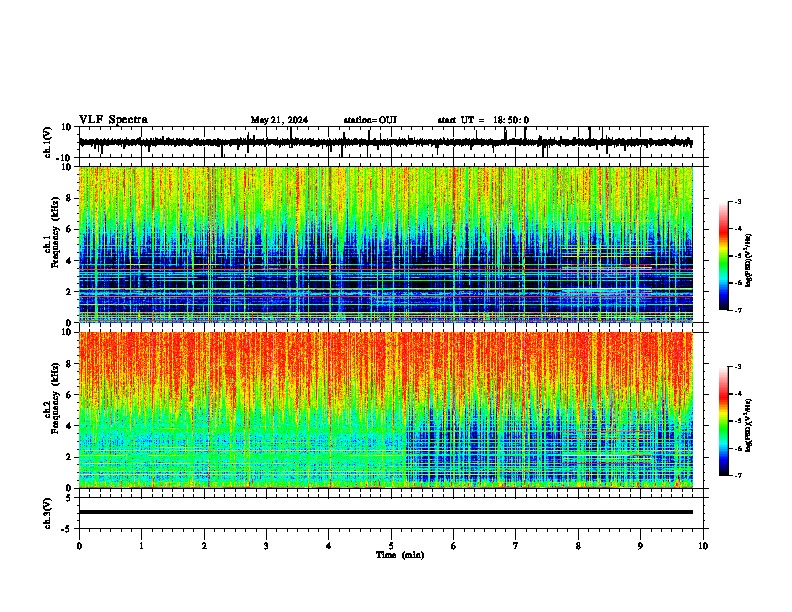This screenshot has height=612, width=792.
Task: Click the -7 label on ch.1 color scale
Action: tap(738, 310)
